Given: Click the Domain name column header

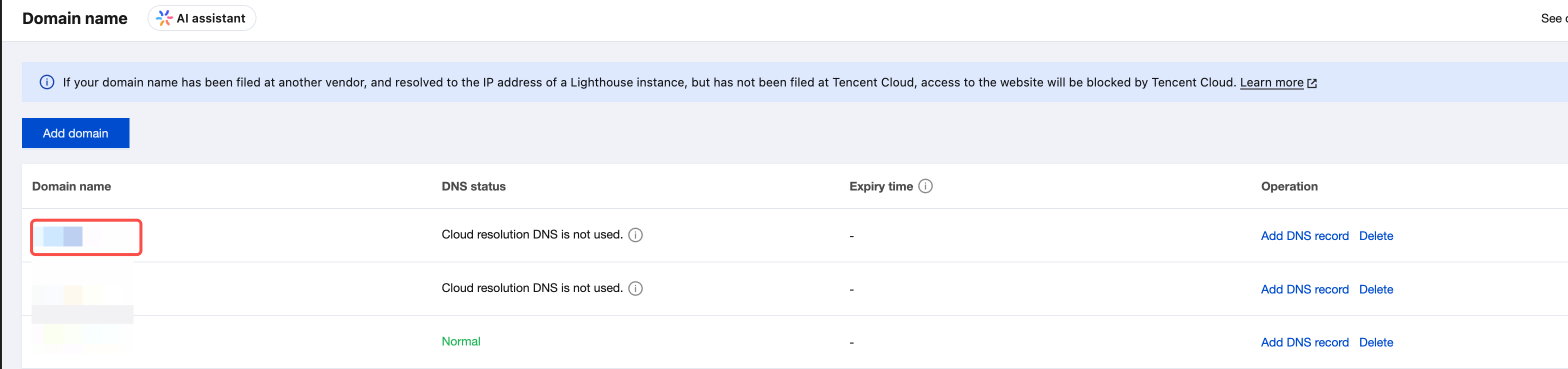Looking at the screenshot, I should tap(71, 186).
